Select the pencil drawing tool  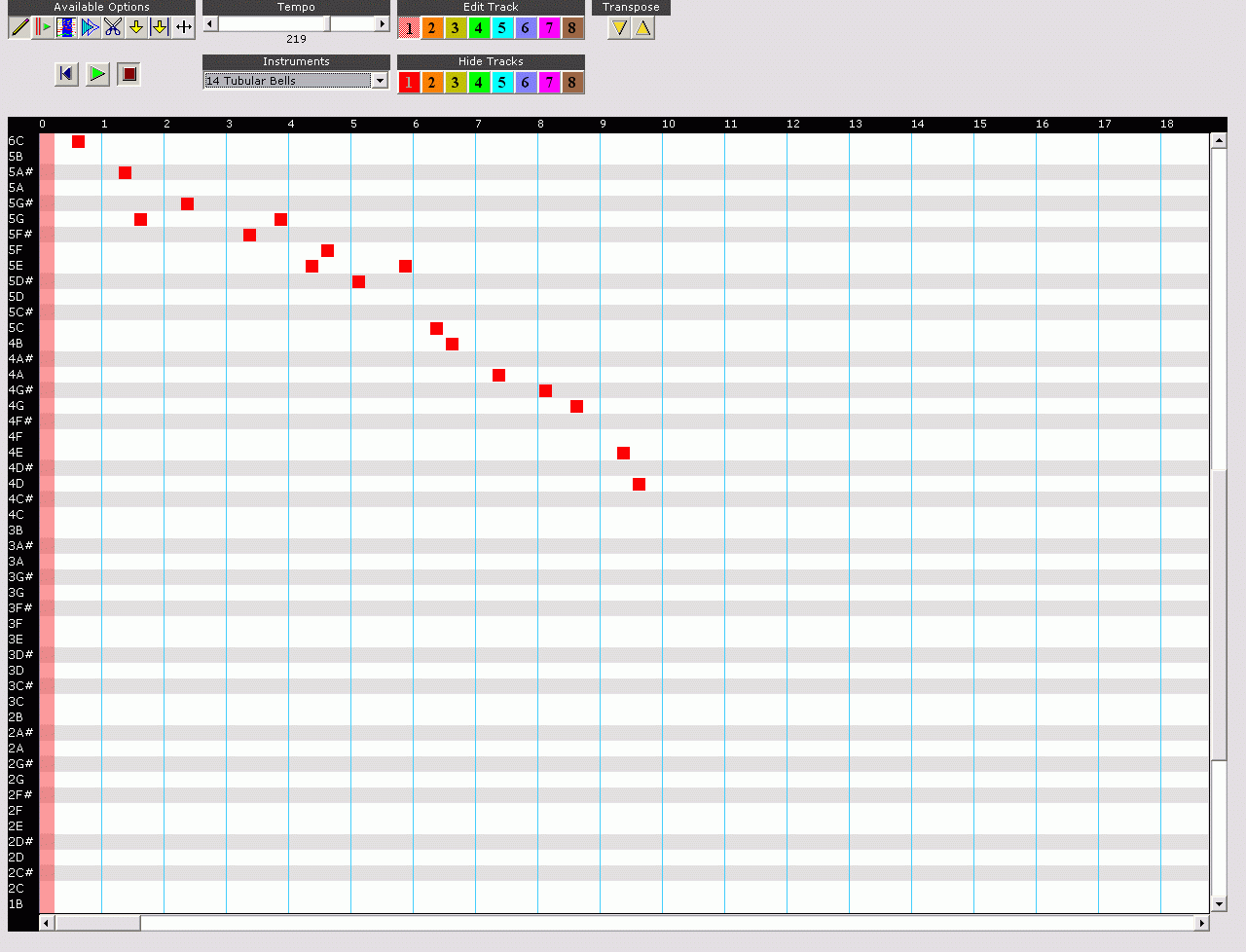[x=20, y=28]
